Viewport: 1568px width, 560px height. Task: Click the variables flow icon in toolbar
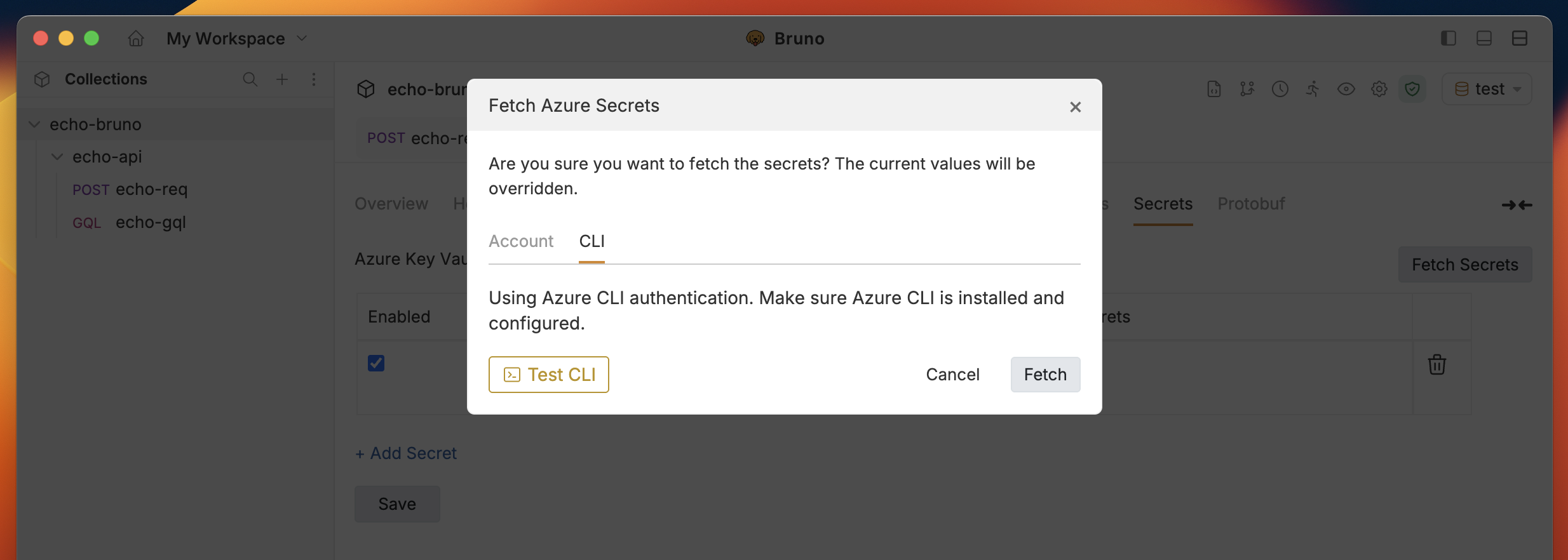tap(1247, 89)
